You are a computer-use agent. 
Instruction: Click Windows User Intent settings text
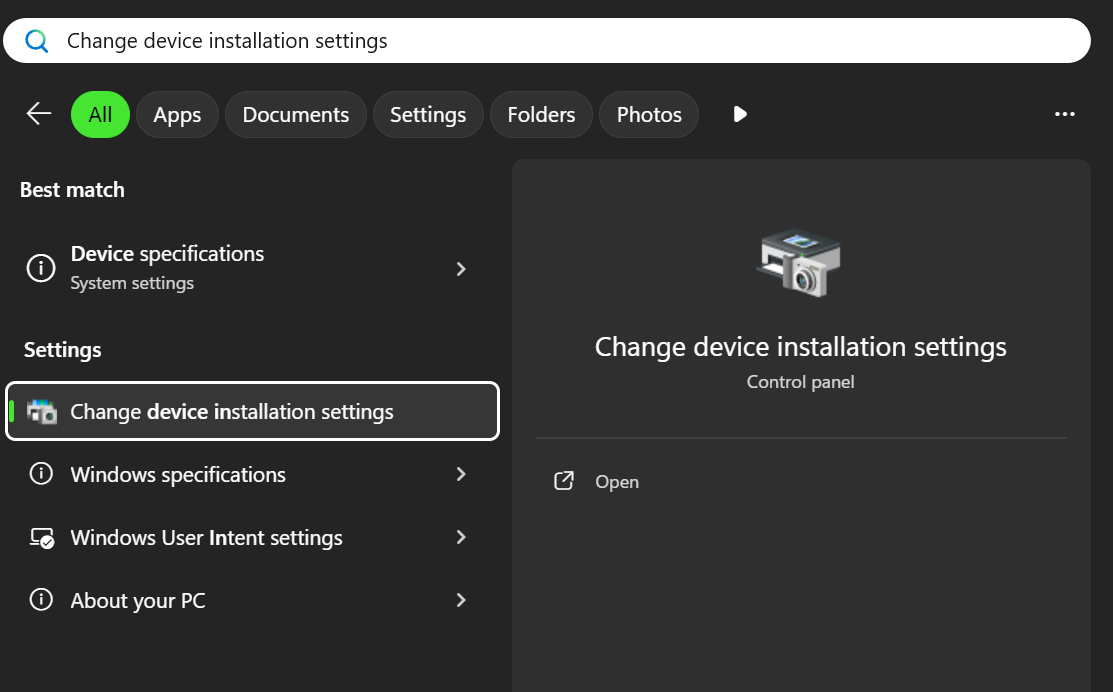click(x=207, y=537)
